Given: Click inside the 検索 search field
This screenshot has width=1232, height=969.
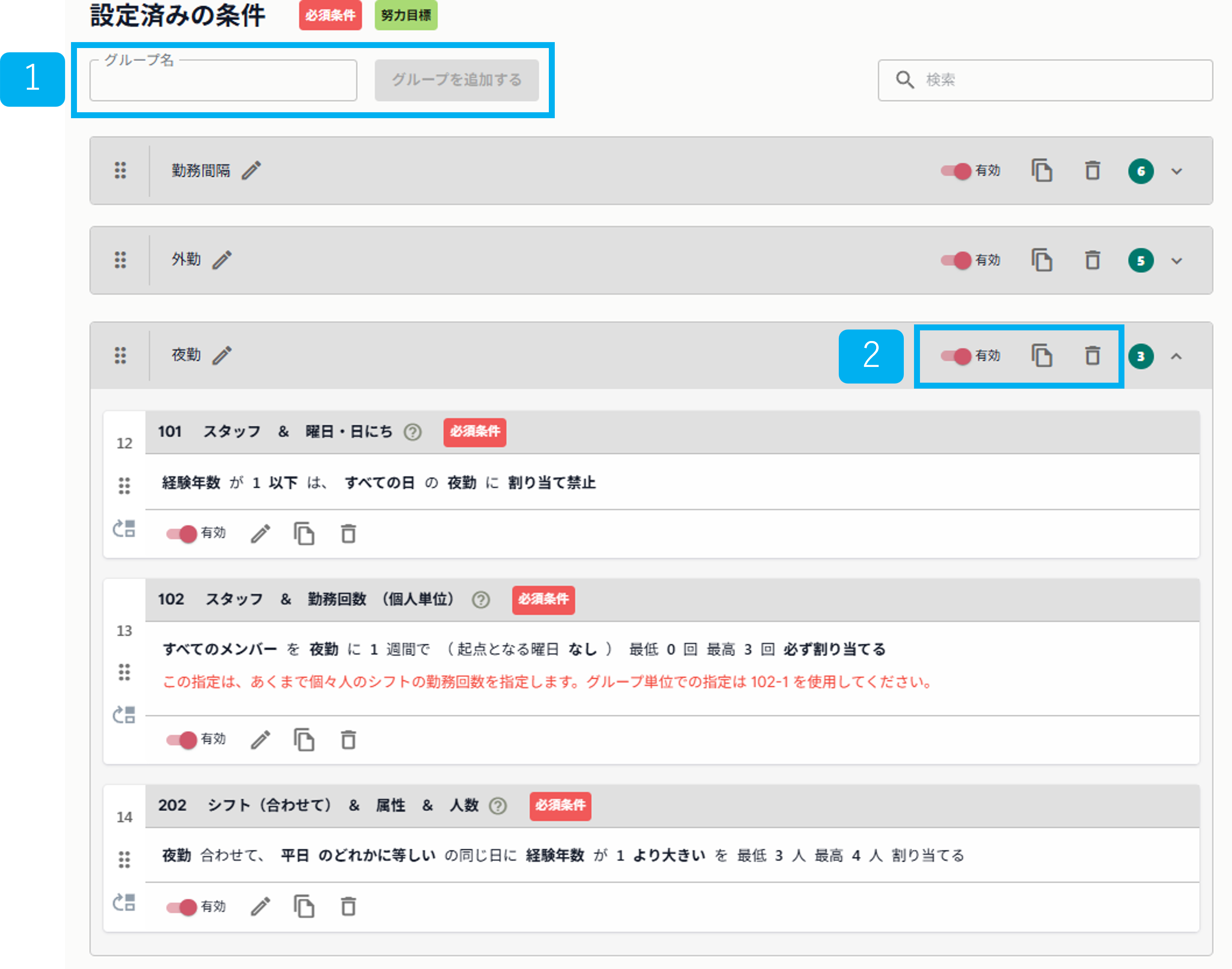Looking at the screenshot, I should [1044, 80].
